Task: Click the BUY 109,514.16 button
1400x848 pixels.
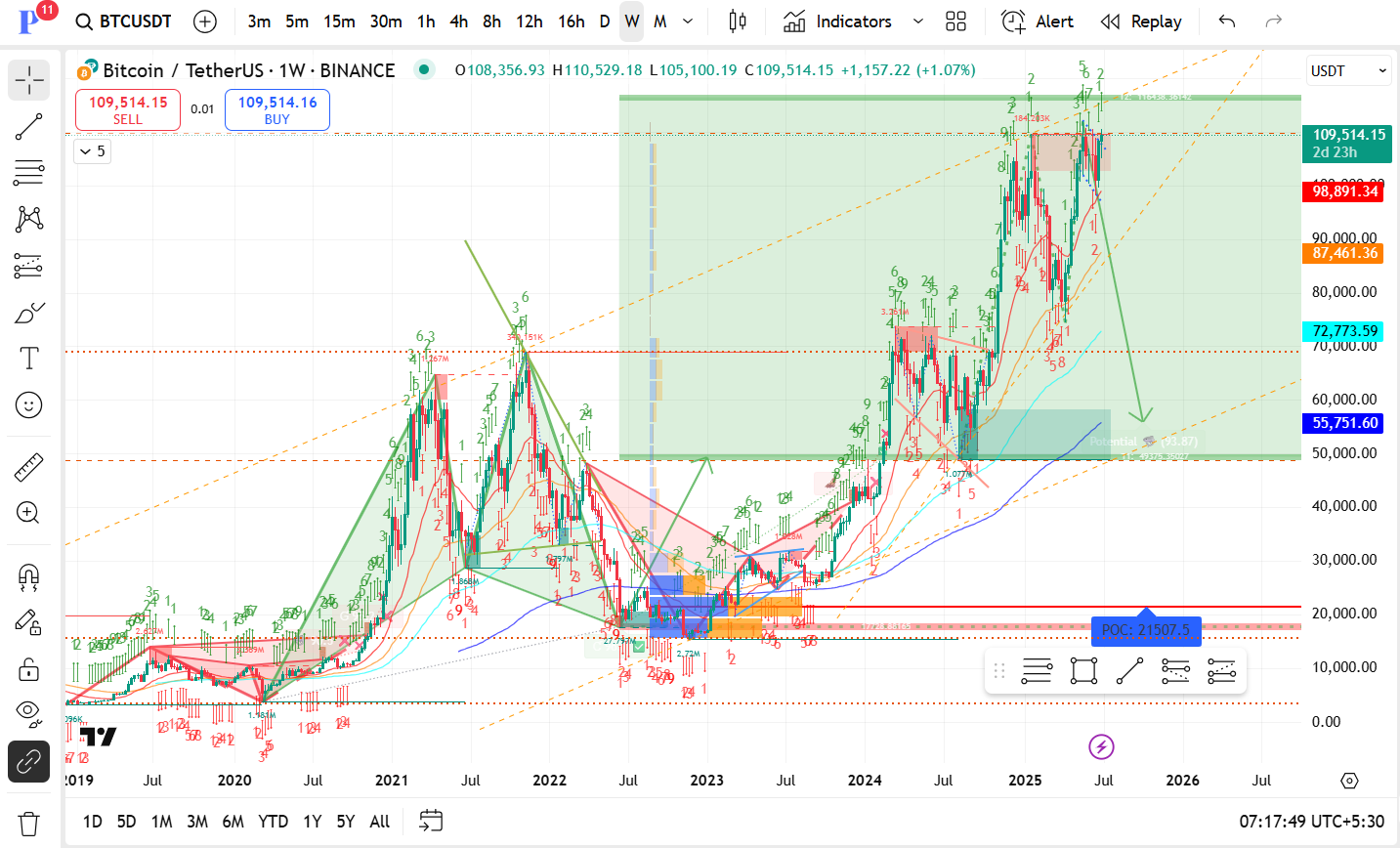Action: (277, 109)
